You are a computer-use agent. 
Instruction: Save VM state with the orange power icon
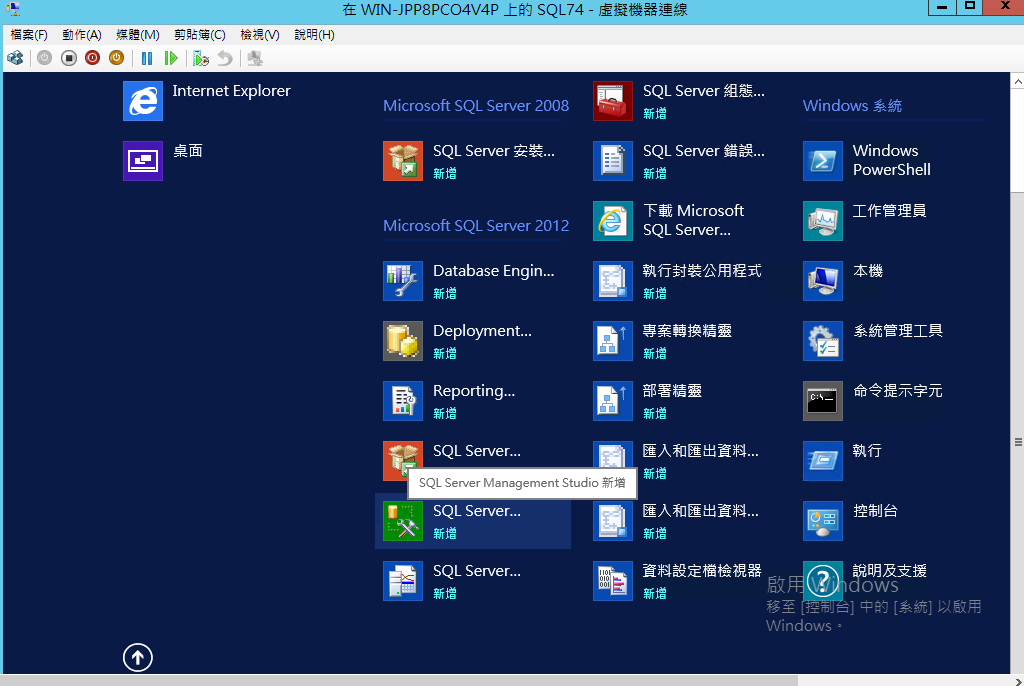[x=116, y=58]
